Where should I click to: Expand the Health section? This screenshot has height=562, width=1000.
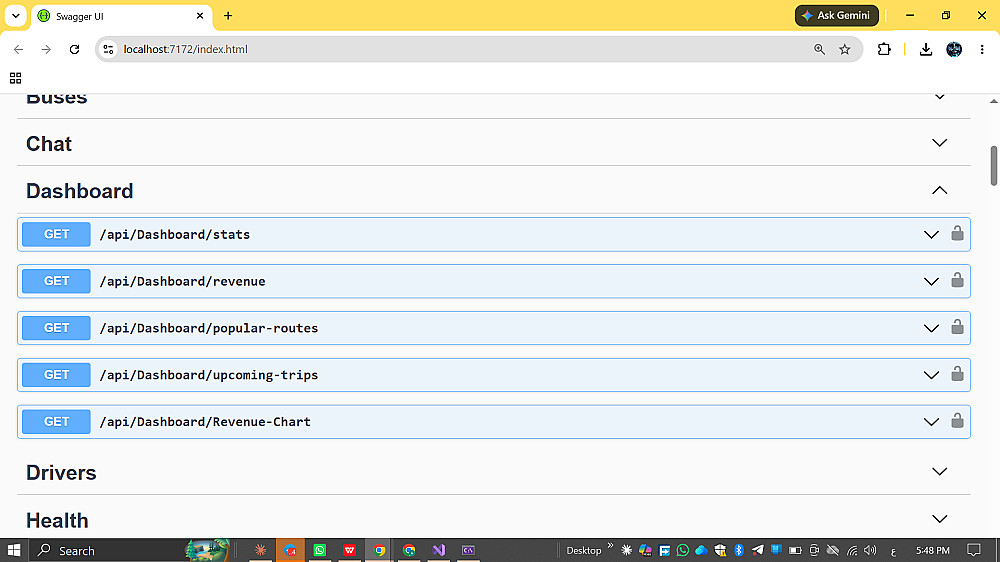939,519
